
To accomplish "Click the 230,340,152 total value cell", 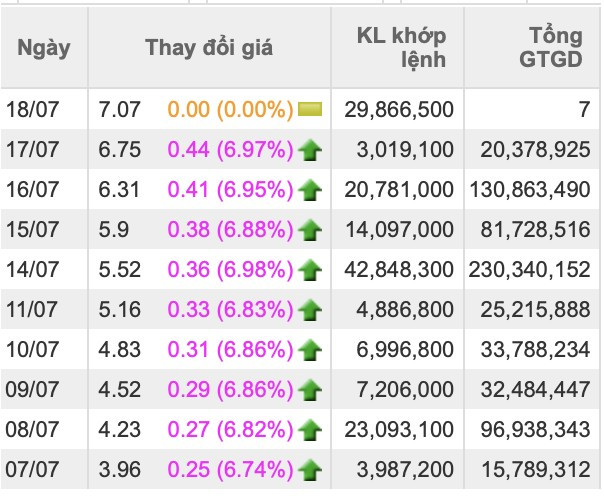I will (x=529, y=269).
